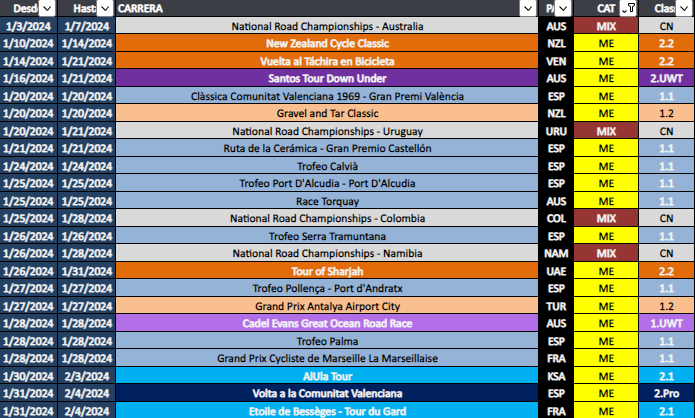This screenshot has width=695, height=418.
Task: Select the KSA country cell
Action: click(556, 376)
